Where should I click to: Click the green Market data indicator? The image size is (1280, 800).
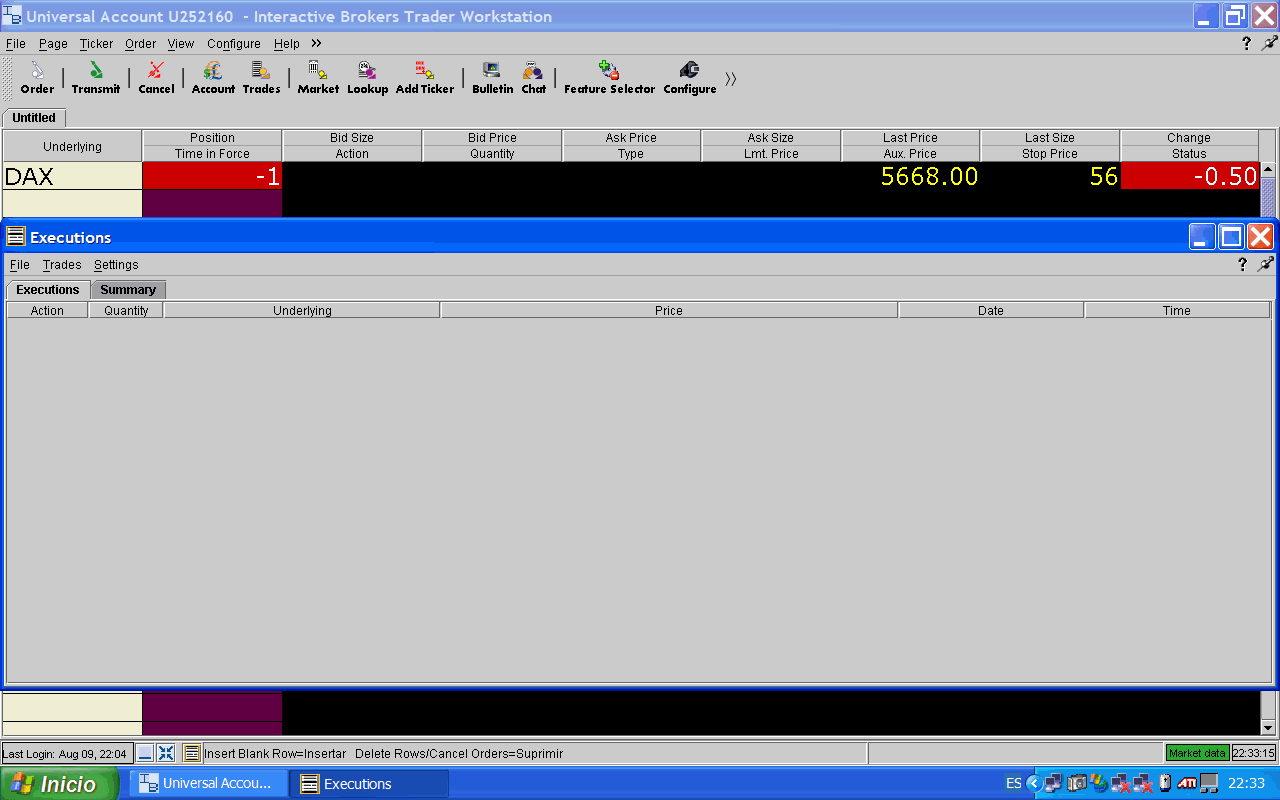(x=1197, y=753)
